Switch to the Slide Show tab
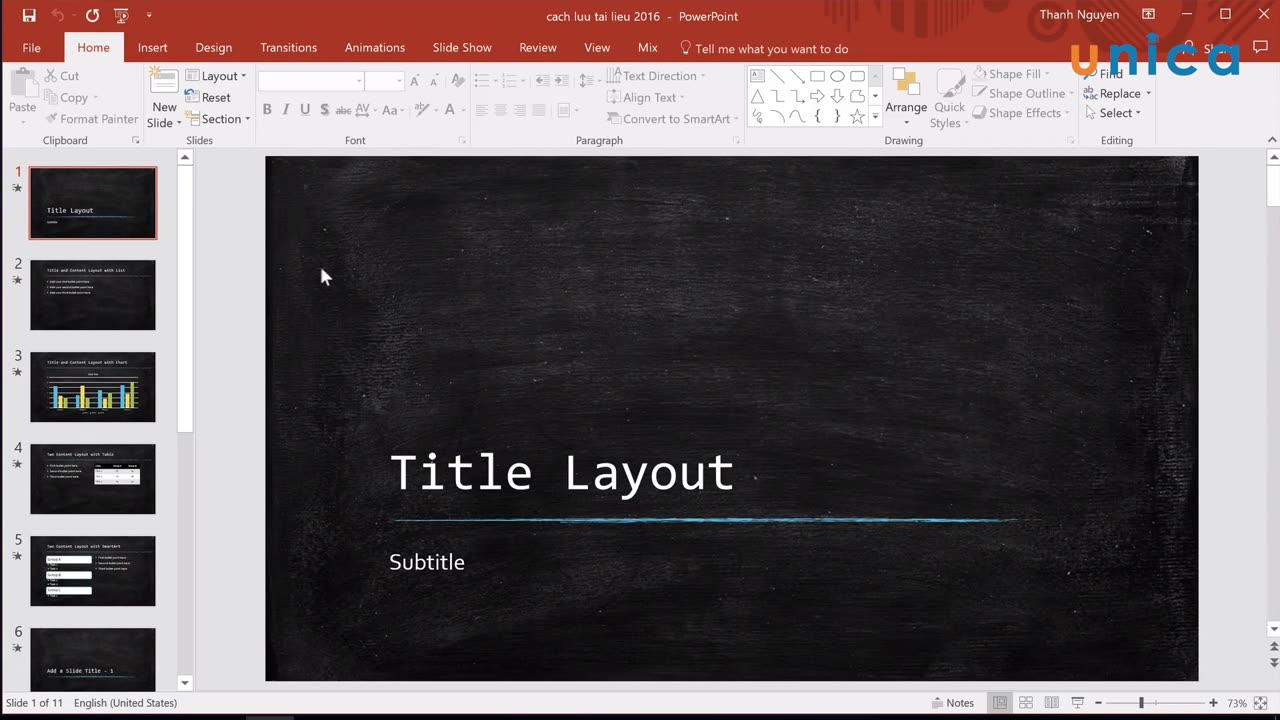 click(462, 48)
